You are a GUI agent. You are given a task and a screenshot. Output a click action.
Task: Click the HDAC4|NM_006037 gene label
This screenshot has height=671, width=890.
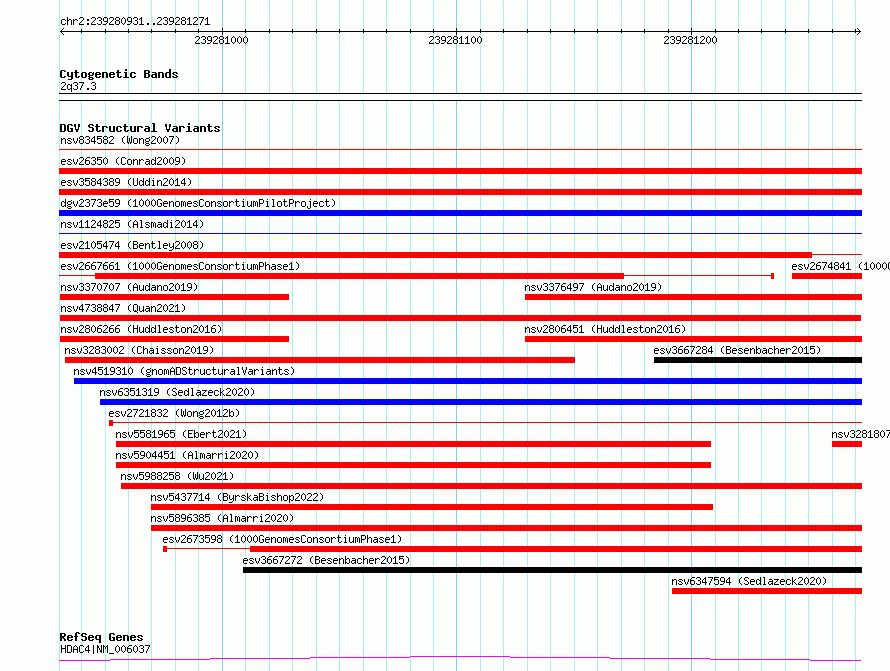point(105,649)
